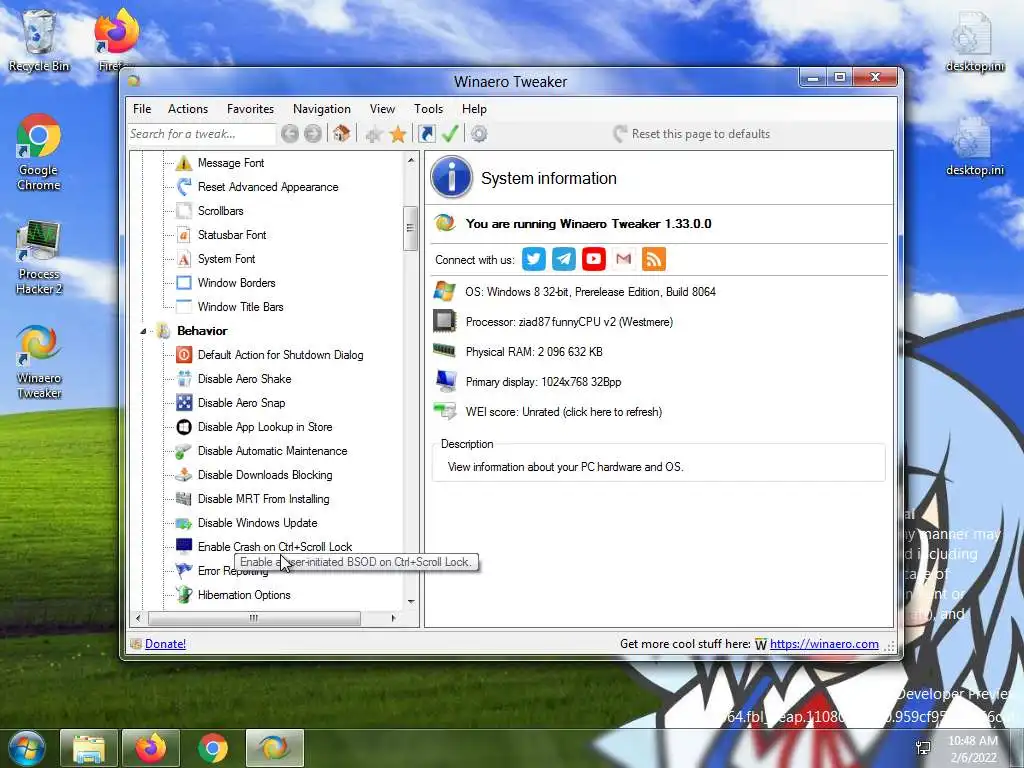This screenshot has height=768, width=1024.
Task: Click Reset this page to defaults
Action: click(692, 134)
